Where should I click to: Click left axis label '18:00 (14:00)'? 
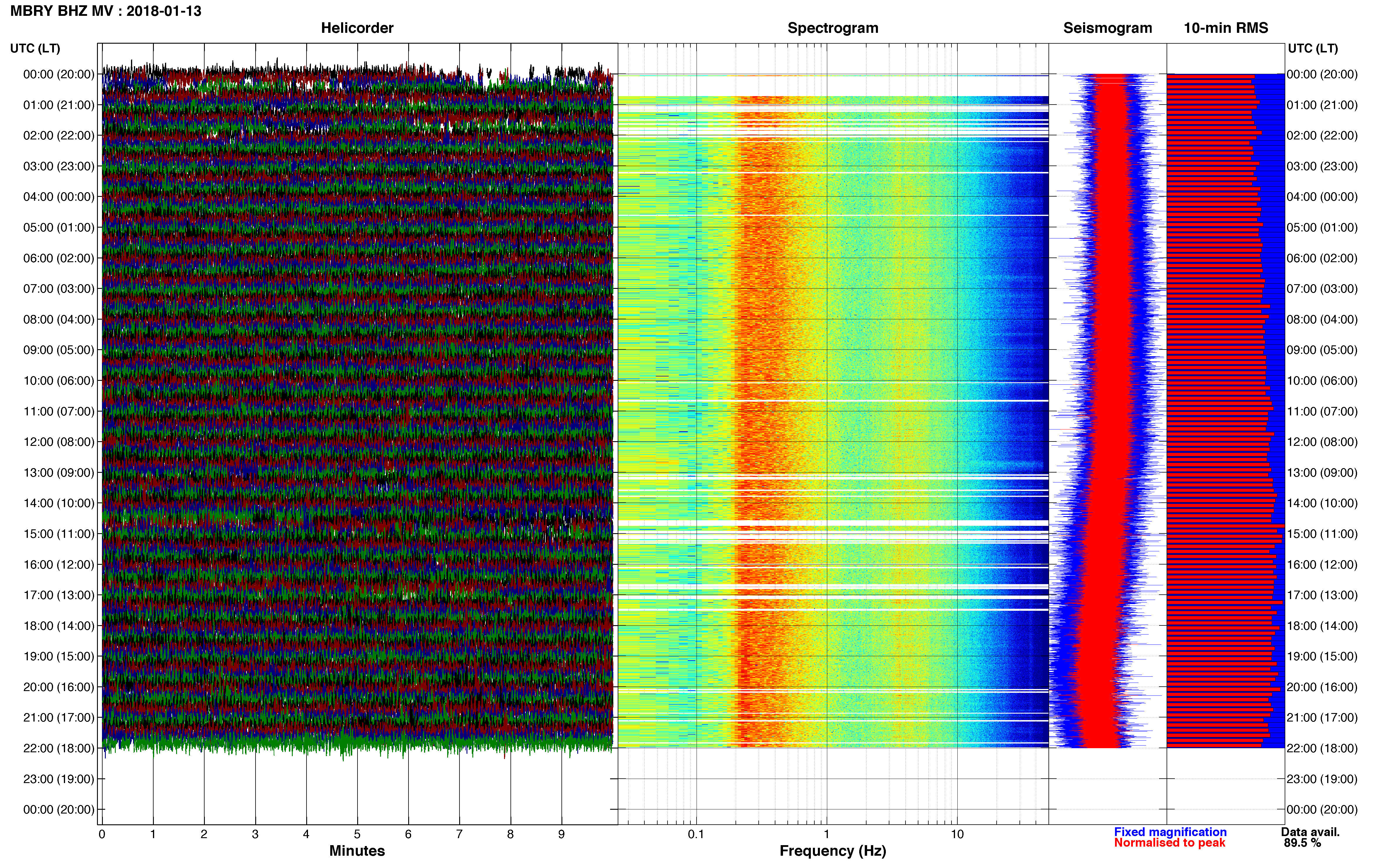(x=59, y=626)
